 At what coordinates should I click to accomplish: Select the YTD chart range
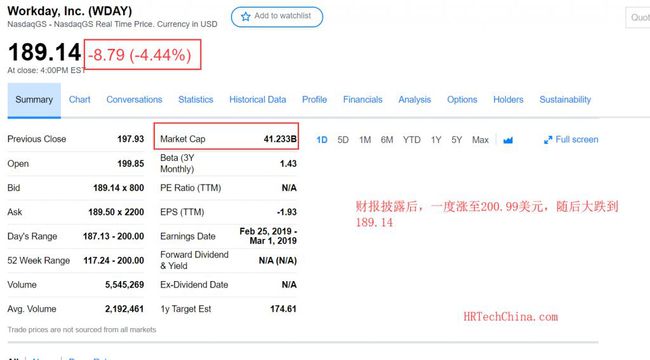pyautogui.click(x=412, y=140)
